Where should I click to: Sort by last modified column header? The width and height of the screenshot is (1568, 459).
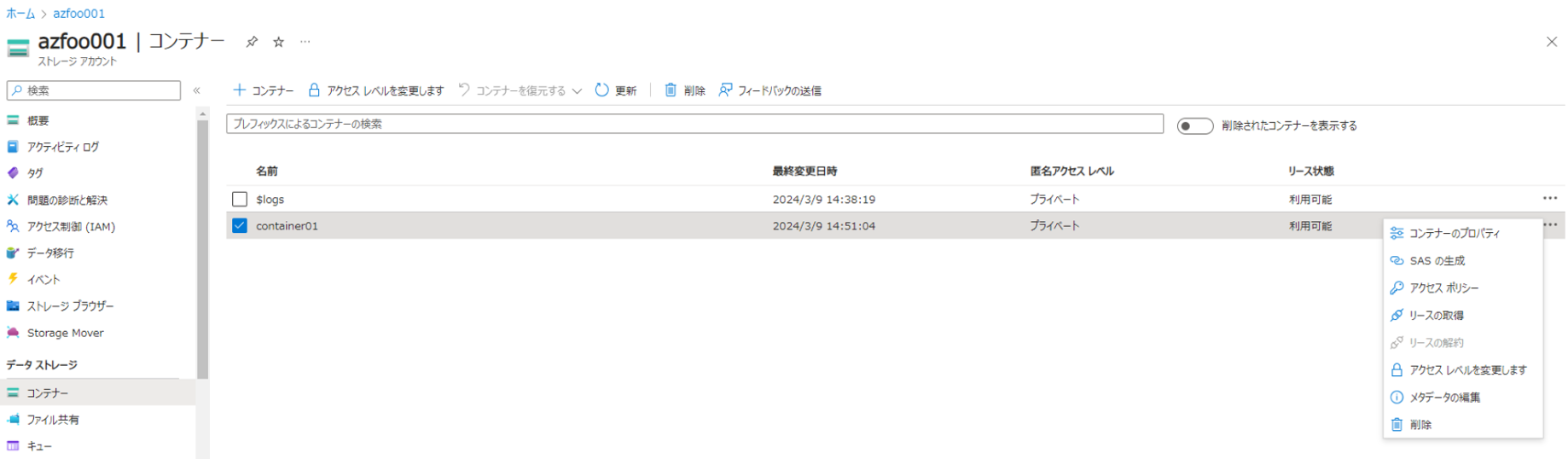(x=804, y=171)
